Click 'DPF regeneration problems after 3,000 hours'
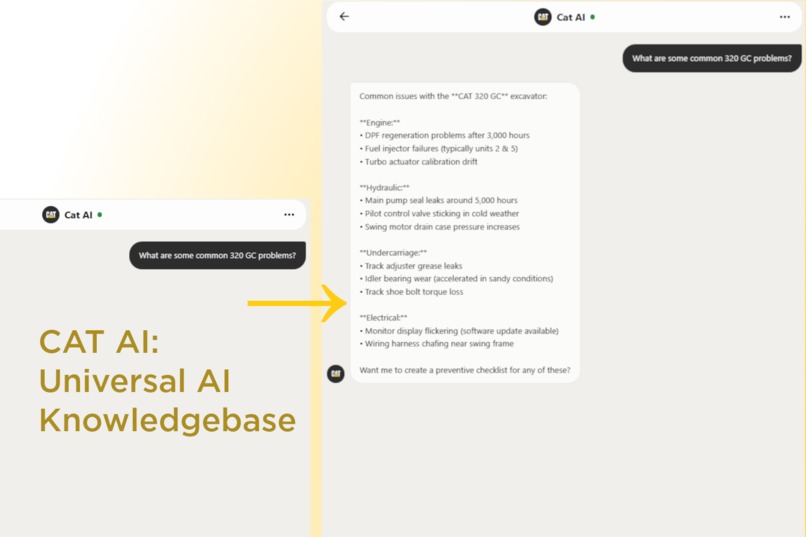The height and width of the screenshot is (537, 806). tap(445, 135)
